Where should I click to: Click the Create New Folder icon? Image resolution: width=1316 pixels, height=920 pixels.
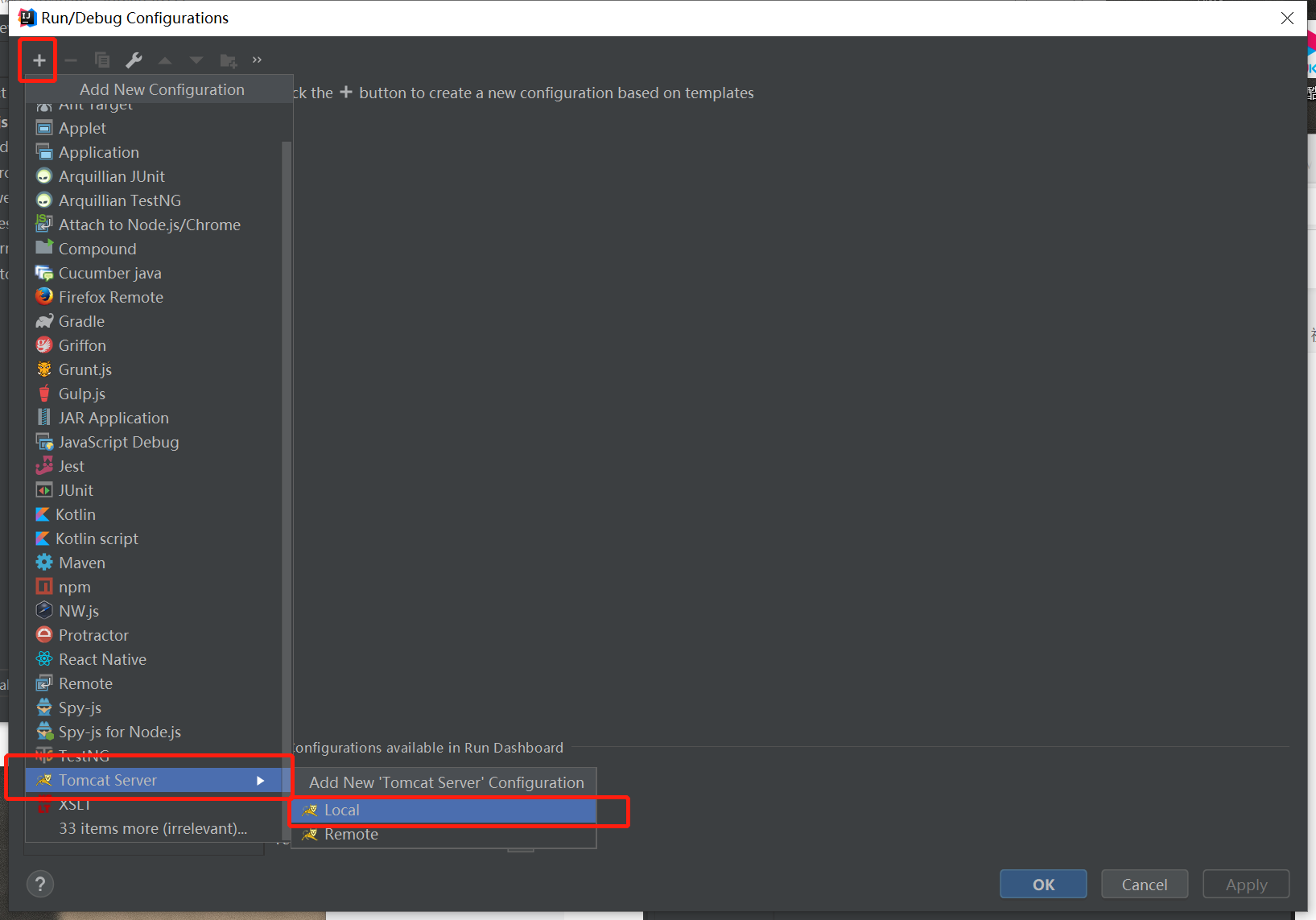coord(229,60)
